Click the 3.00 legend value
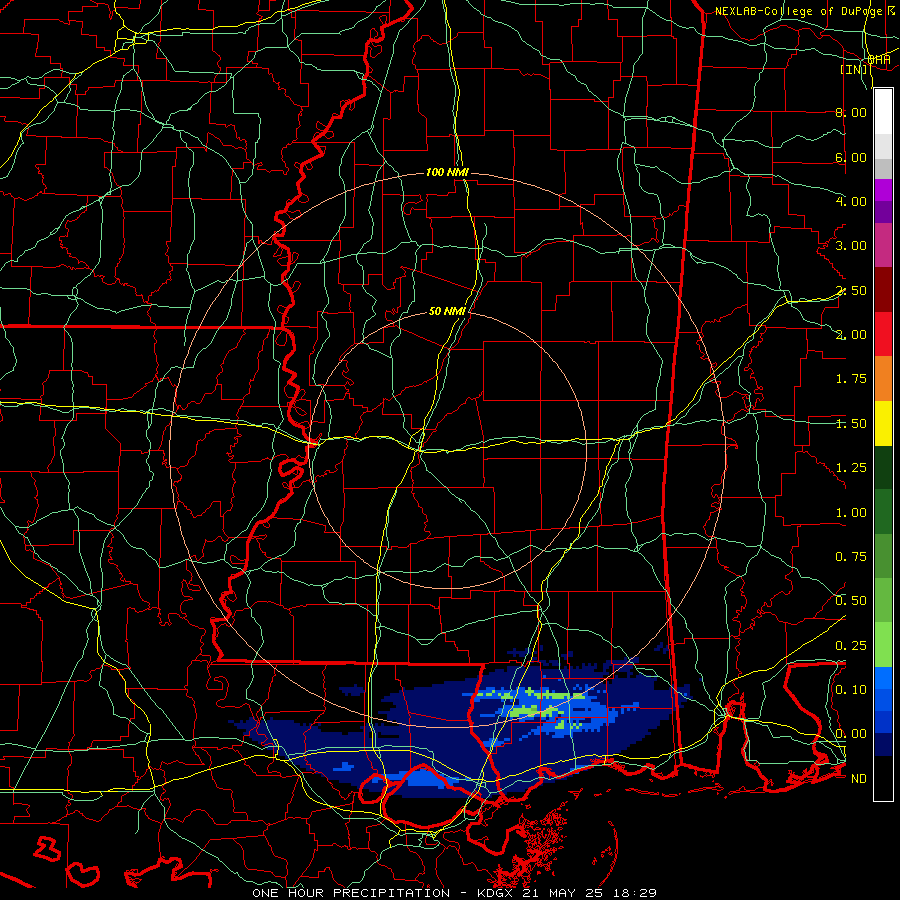The height and width of the screenshot is (900, 900). pos(851,246)
